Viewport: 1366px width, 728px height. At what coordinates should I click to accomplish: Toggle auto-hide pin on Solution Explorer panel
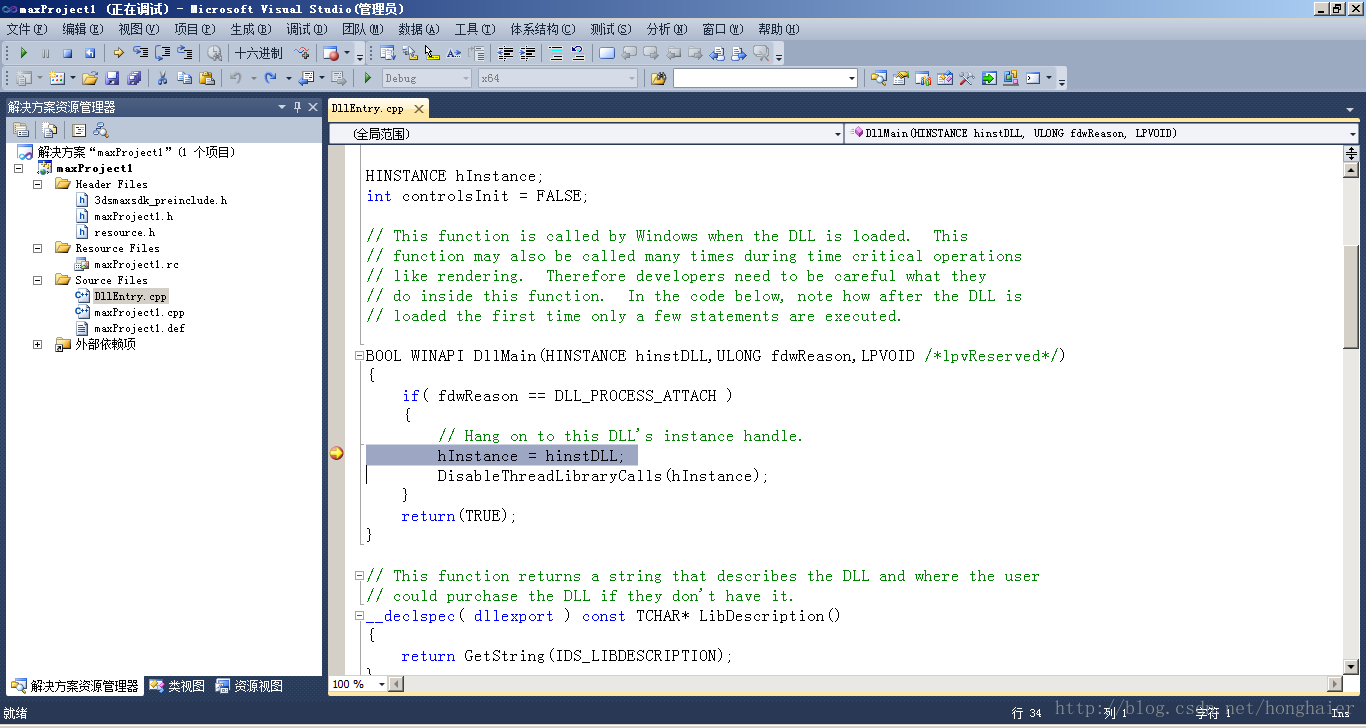click(297, 107)
